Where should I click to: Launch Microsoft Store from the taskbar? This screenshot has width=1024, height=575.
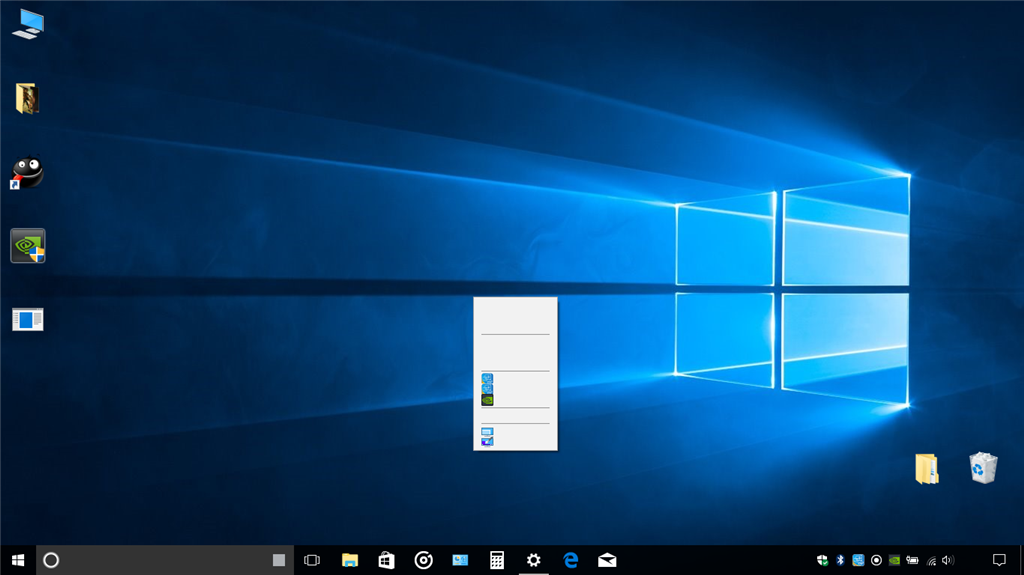(387, 560)
